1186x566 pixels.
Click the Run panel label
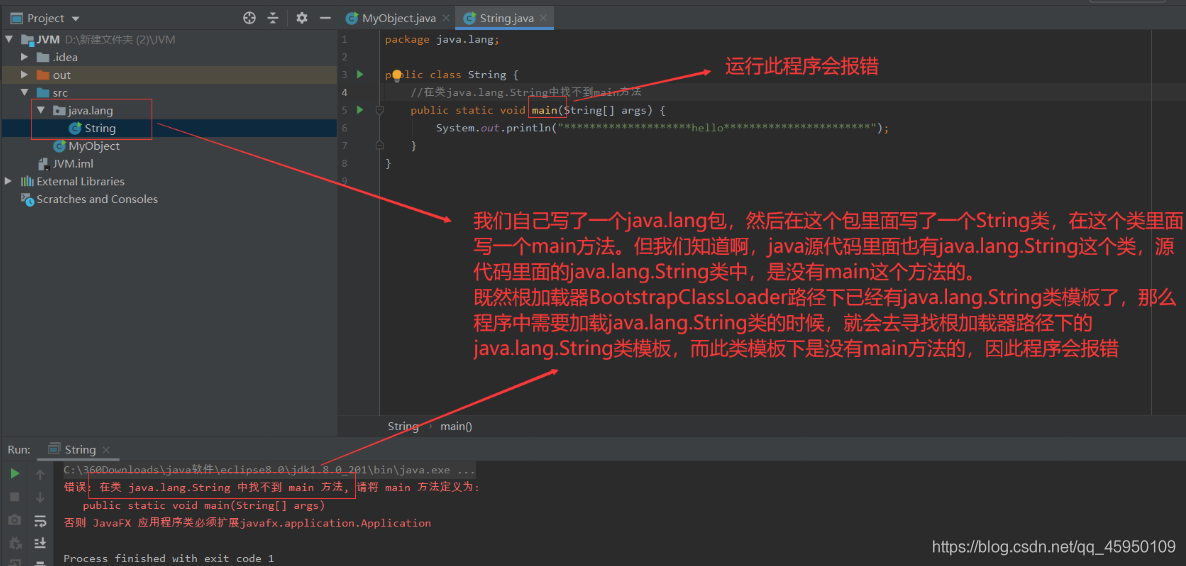tap(19, 449)
